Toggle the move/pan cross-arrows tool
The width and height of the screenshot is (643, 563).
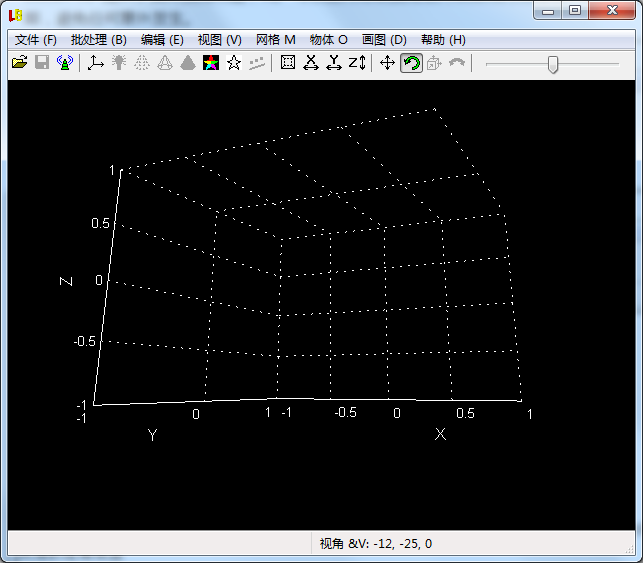(x=388, y=63)
